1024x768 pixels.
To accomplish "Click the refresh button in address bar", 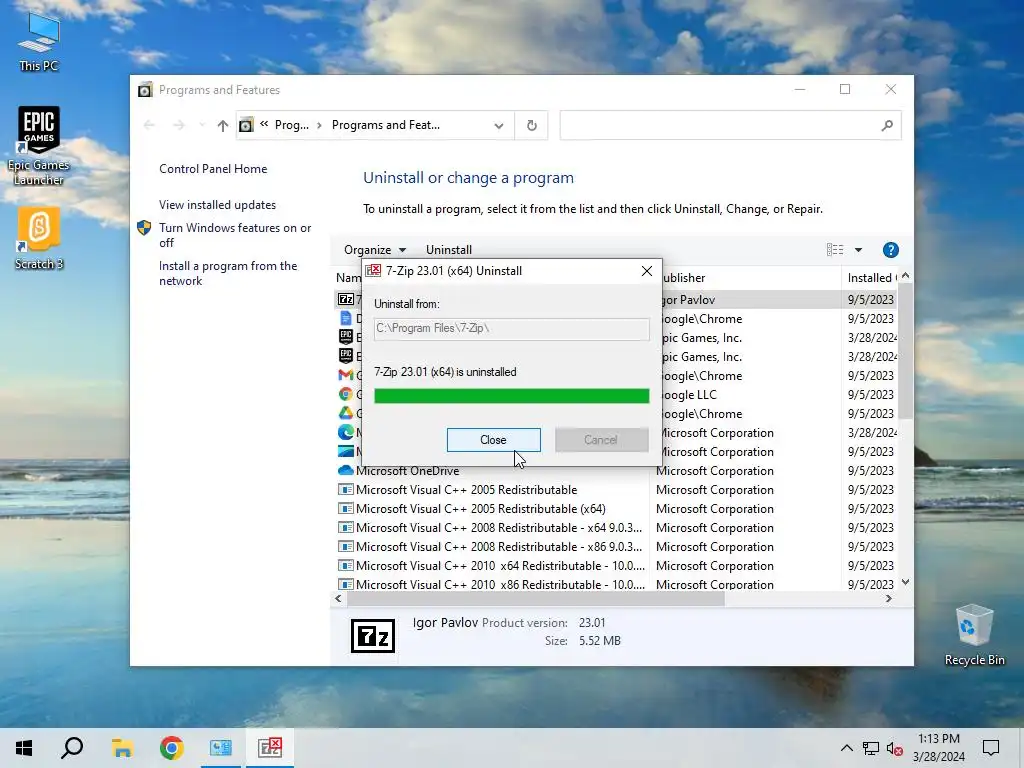I will pos(532,125).
